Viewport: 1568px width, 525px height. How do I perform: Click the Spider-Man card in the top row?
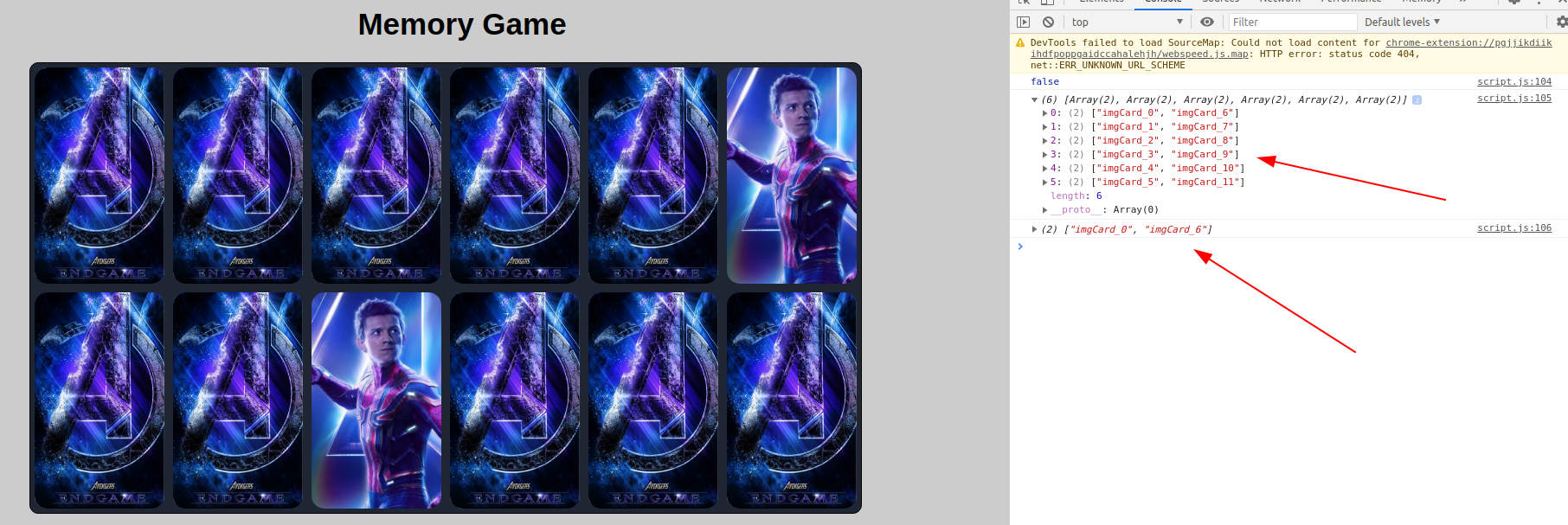click(x=792, y=176)
